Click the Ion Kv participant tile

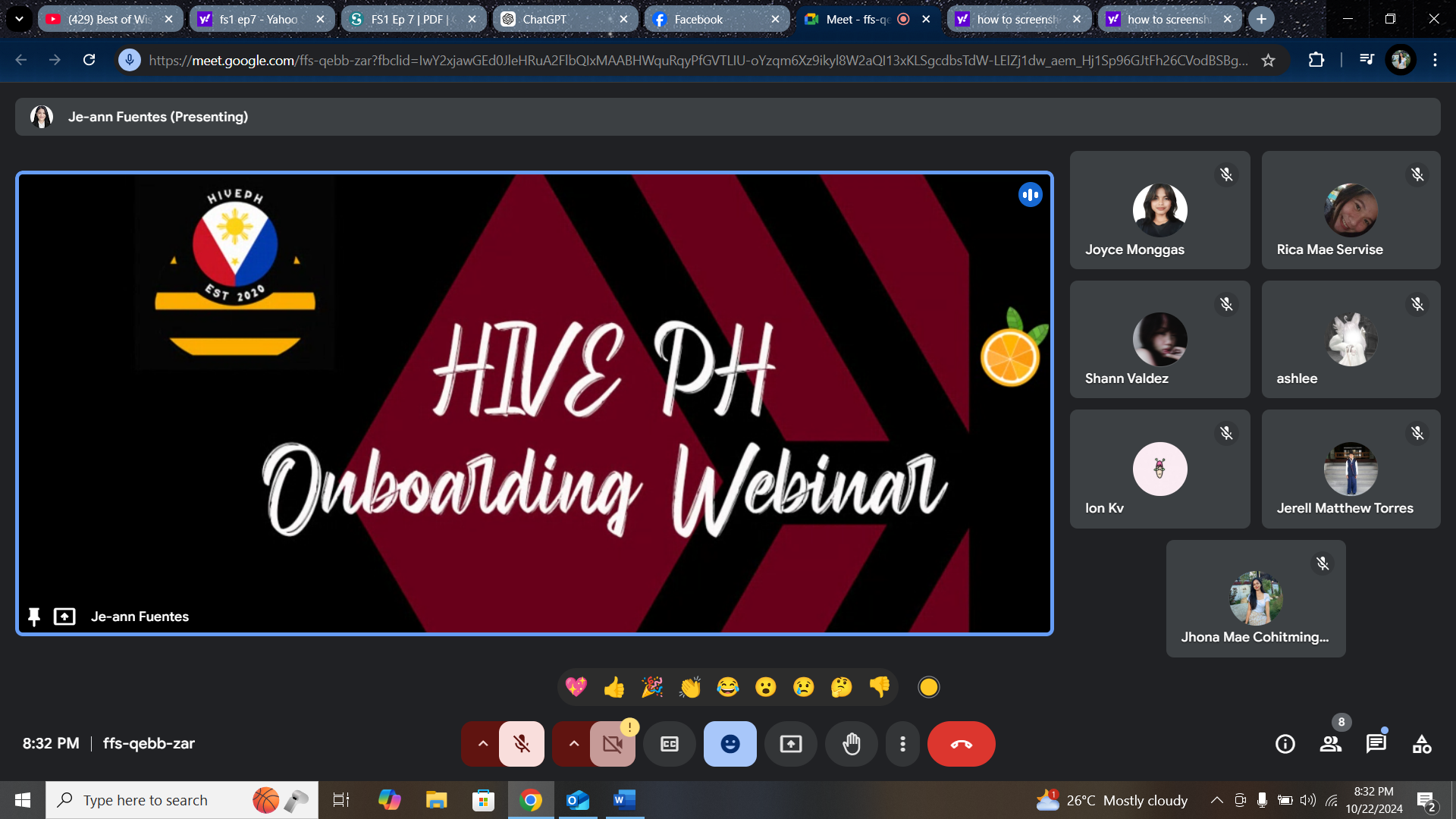[x=1159, y=469]
